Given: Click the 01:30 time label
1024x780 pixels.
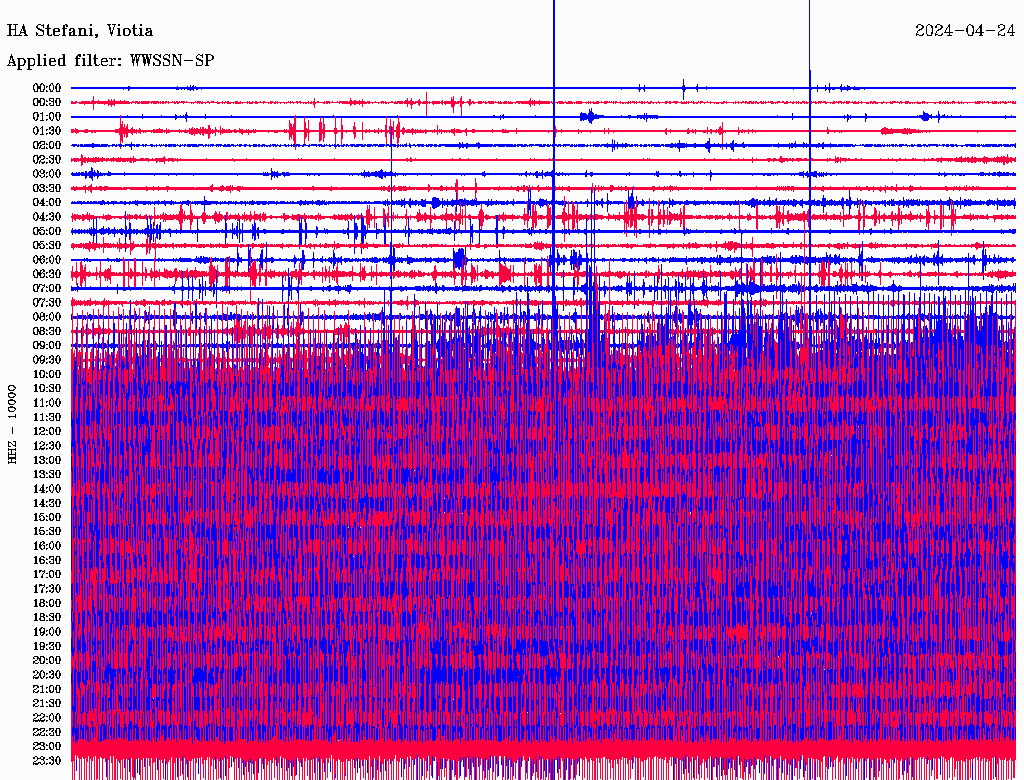Looking at the screenshot, I should tap(47, 131).
